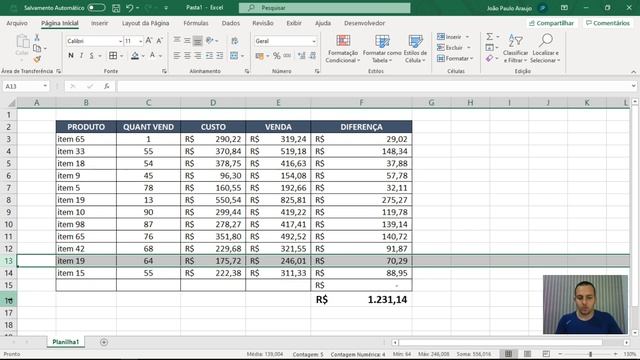Click the Align Left icon
This screenshot has width=640, height=360.
click(x=177, y=56)
